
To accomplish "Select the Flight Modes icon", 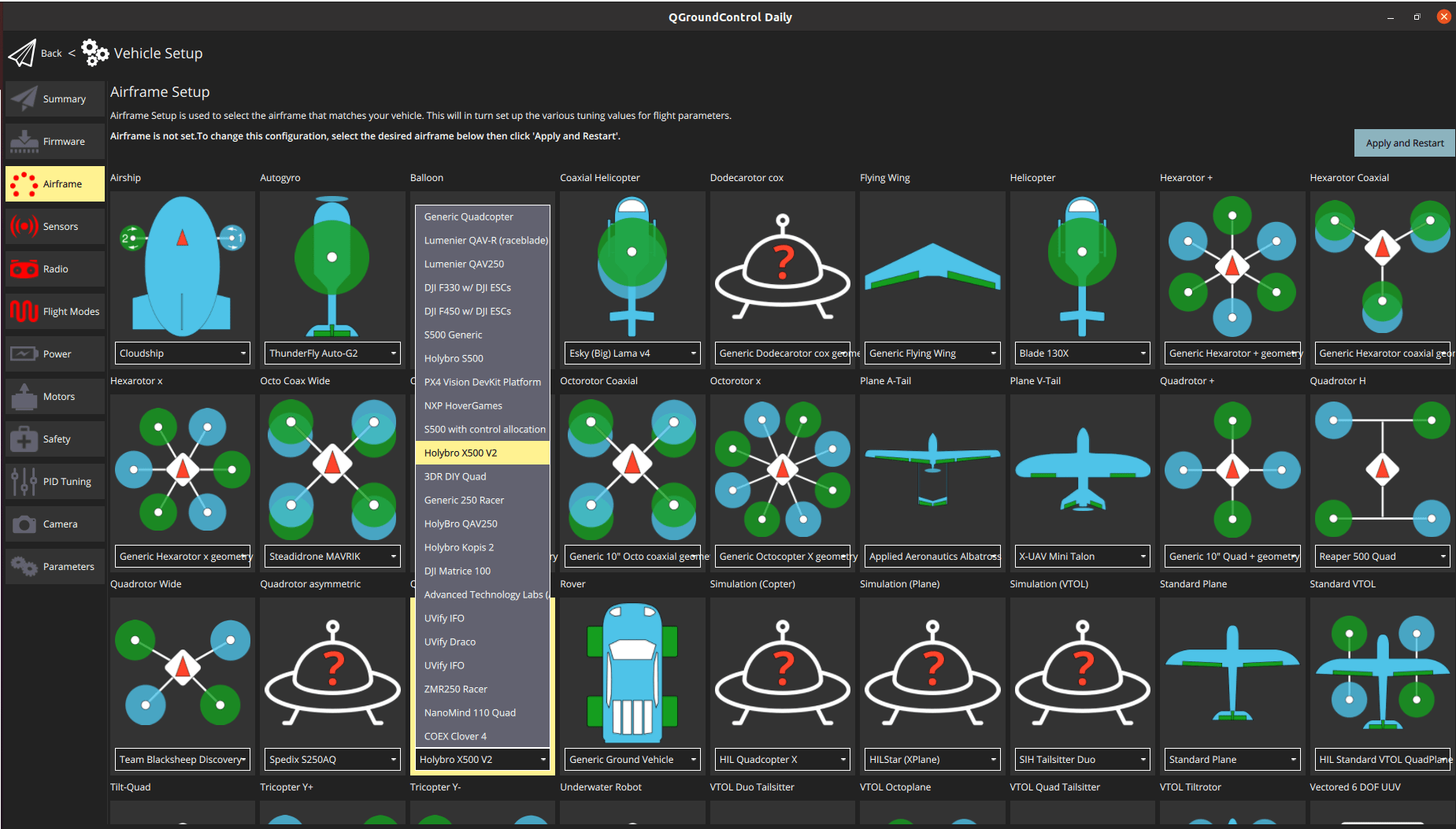I will tap(24, 311).
